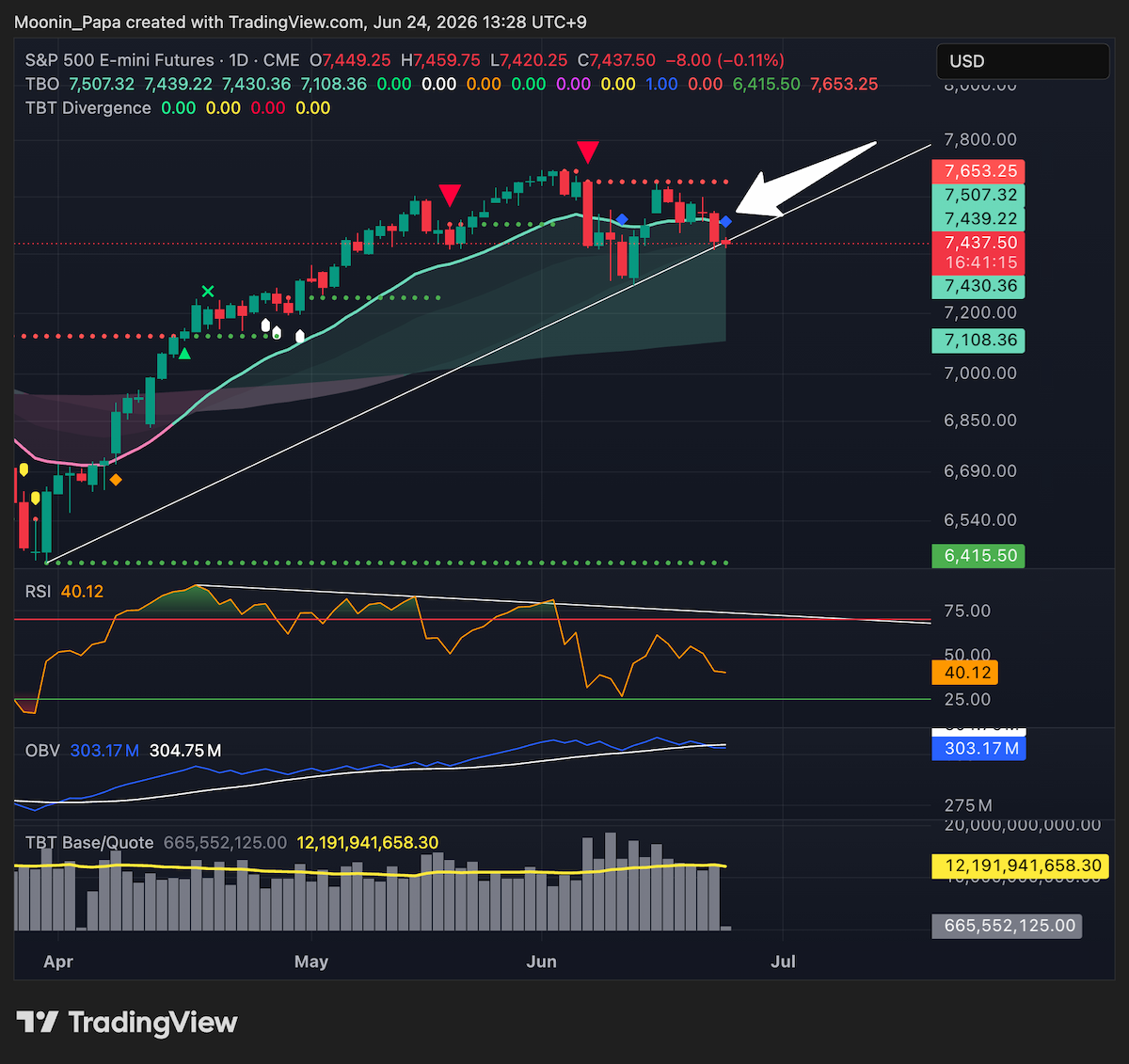Viewport: 1129px width, 1064px height.
Task: Click the red 7,653.25 price-axis label
Action: tap(978, 171)
